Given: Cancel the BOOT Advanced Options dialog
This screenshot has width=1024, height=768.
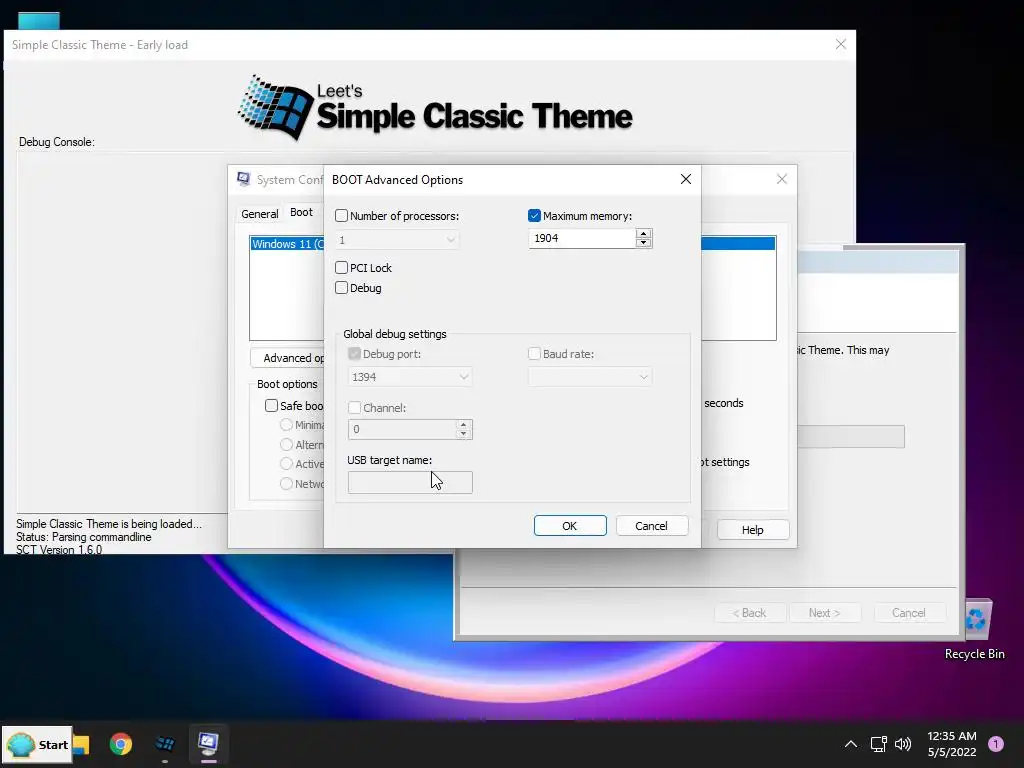Looking at the screenshot, I should click(651, 526).
